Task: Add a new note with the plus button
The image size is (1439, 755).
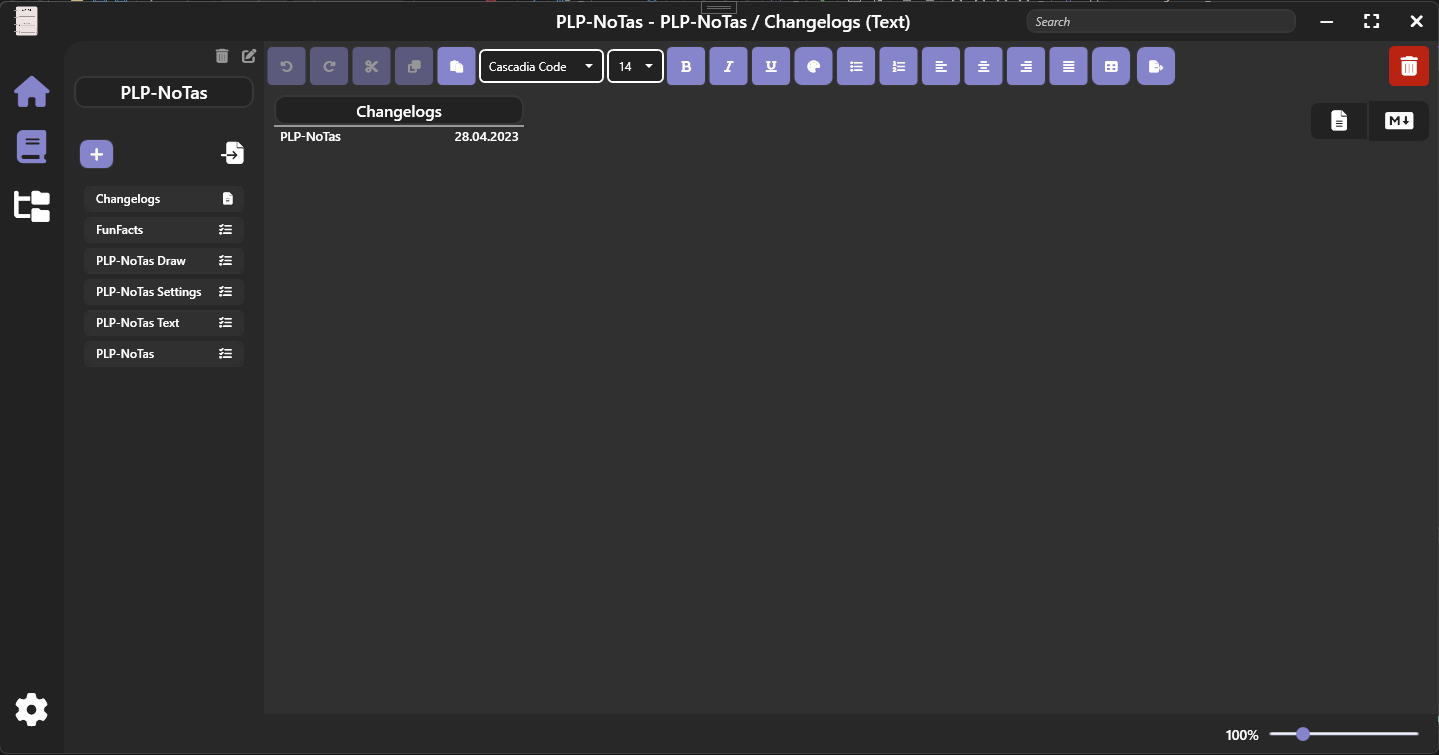Action: [96, 153]
